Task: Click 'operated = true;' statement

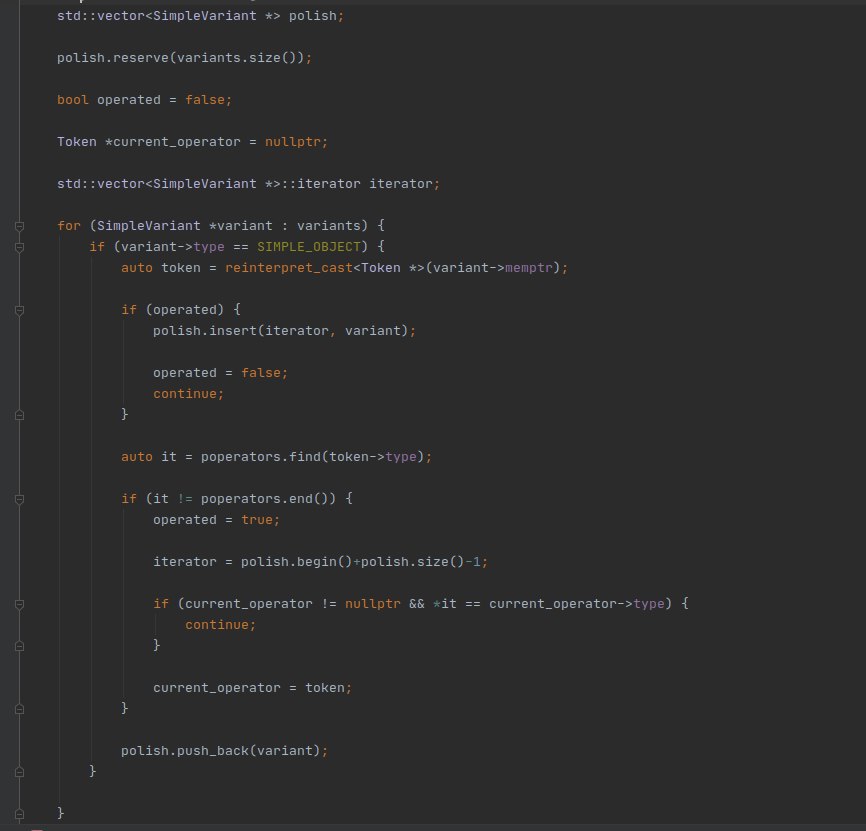Action: pyautogui.click(x=216, y=520)
